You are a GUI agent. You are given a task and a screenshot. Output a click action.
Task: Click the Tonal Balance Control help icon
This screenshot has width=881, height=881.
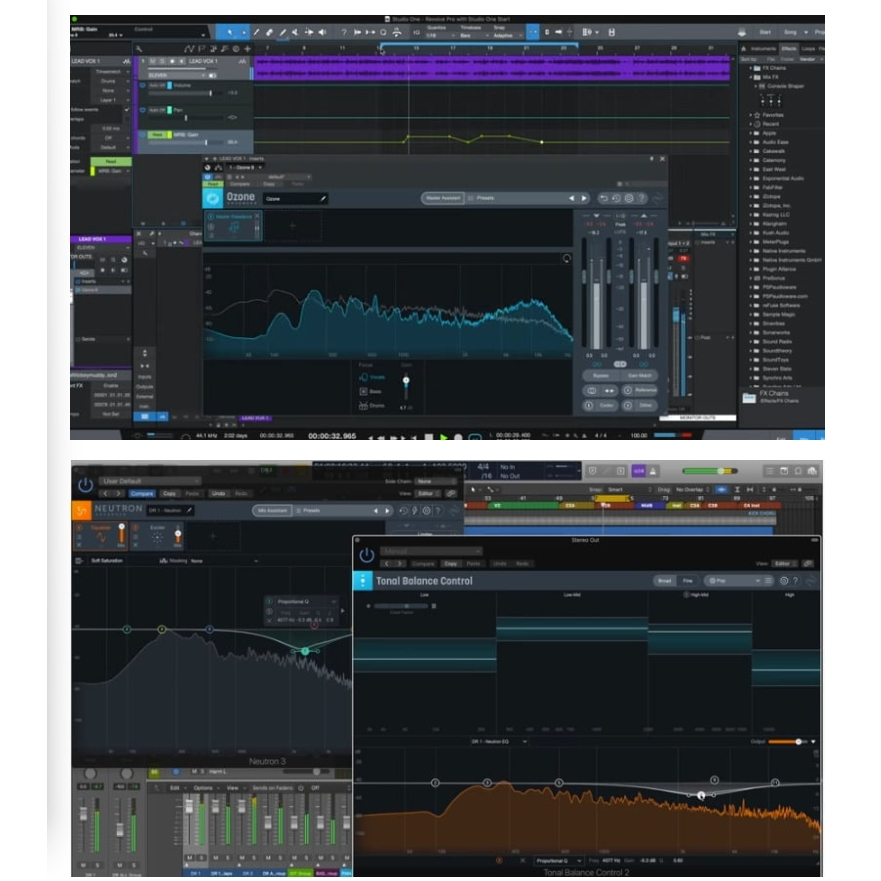795,581
